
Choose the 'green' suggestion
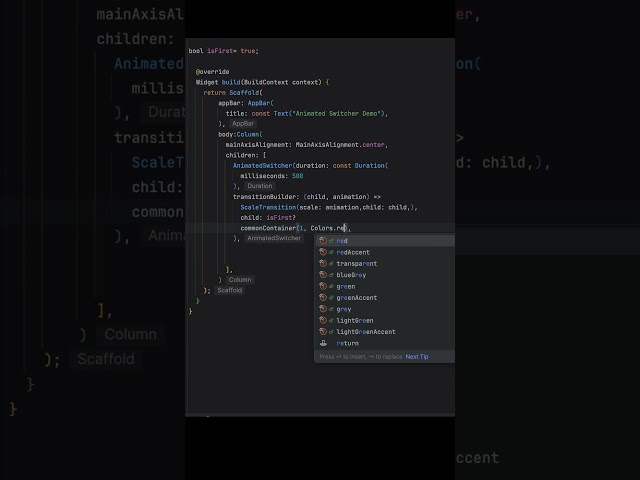[384, 287]
